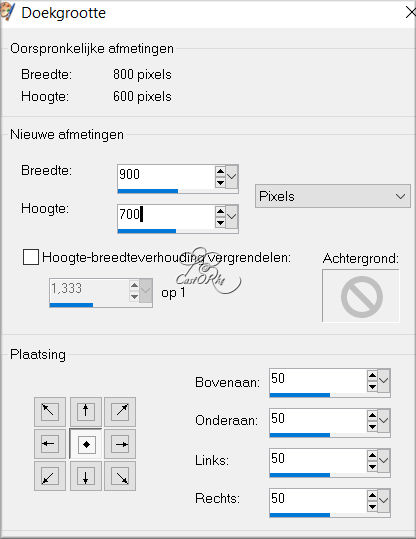
Task: Click the Rechts value input field
Action: (318, 500)
